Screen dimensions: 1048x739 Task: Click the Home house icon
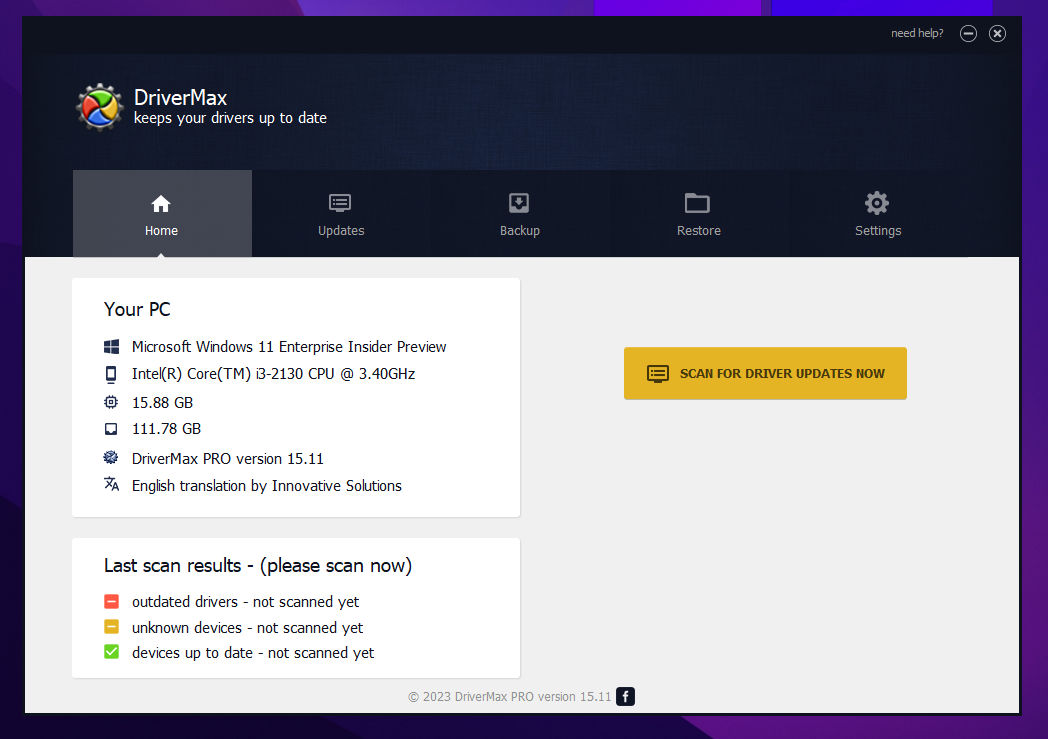tap(161, 203)
